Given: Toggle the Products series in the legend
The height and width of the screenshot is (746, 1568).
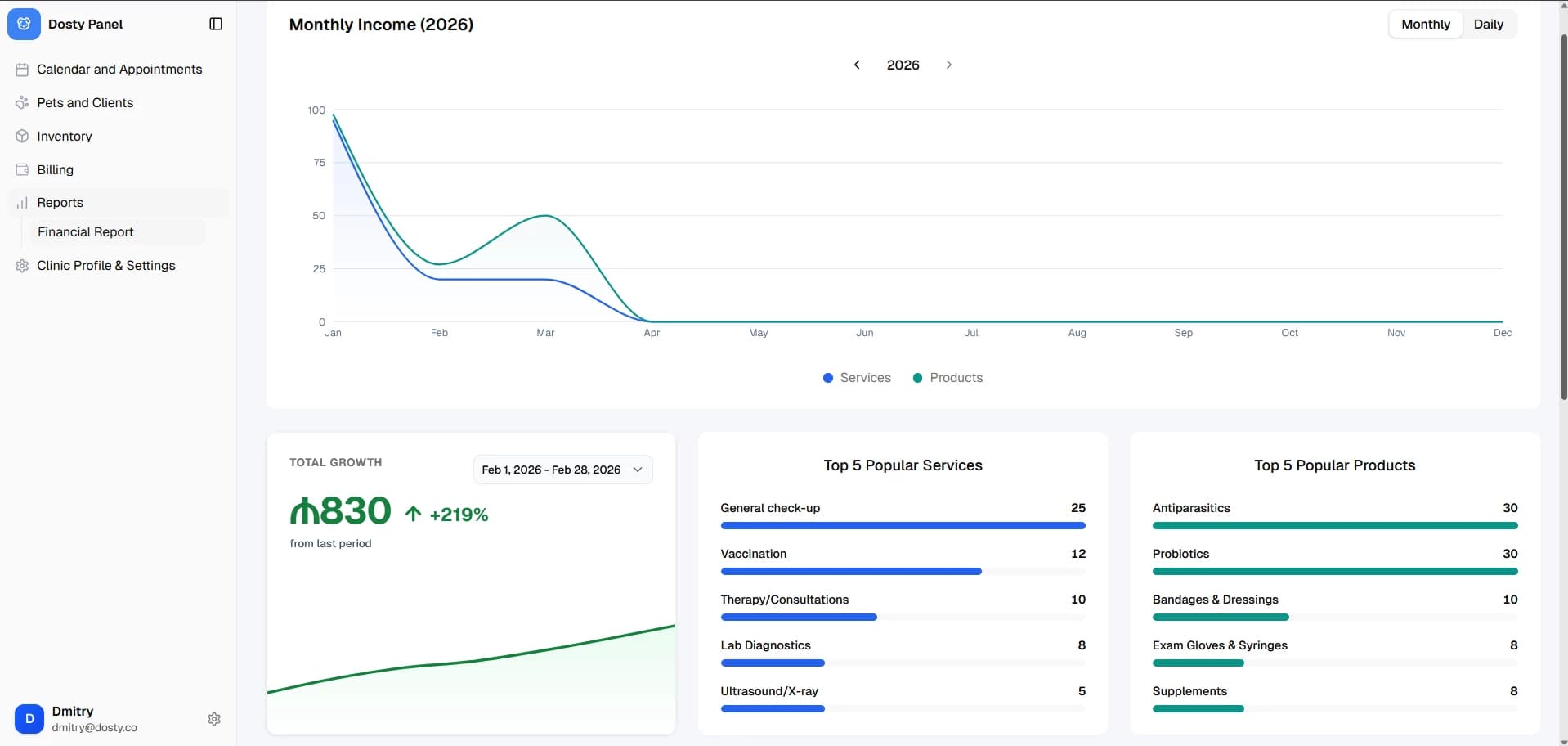Looking at the screenshot, I should (x=948, y=377).
